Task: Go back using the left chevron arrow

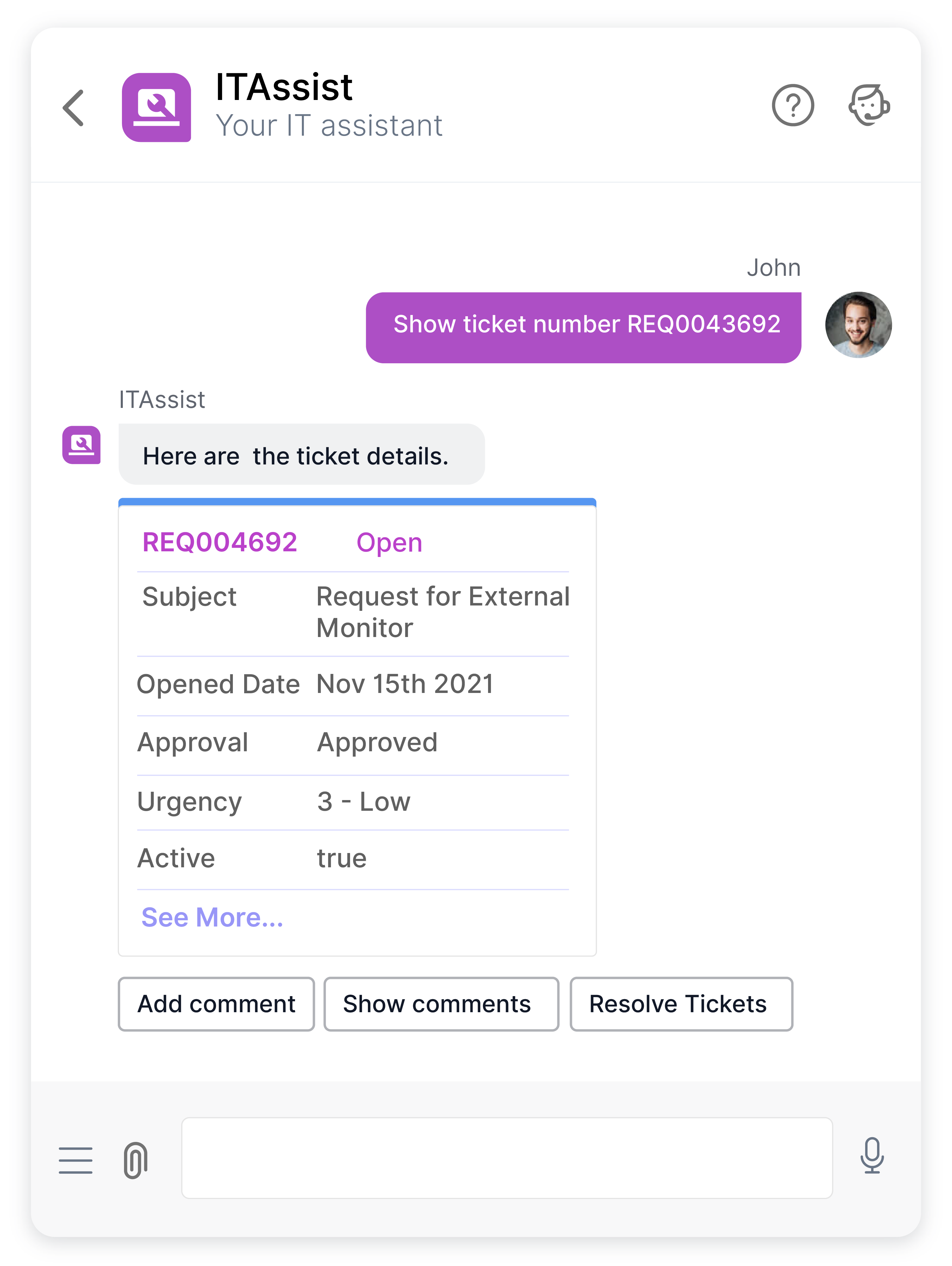Action: [74, 108]
